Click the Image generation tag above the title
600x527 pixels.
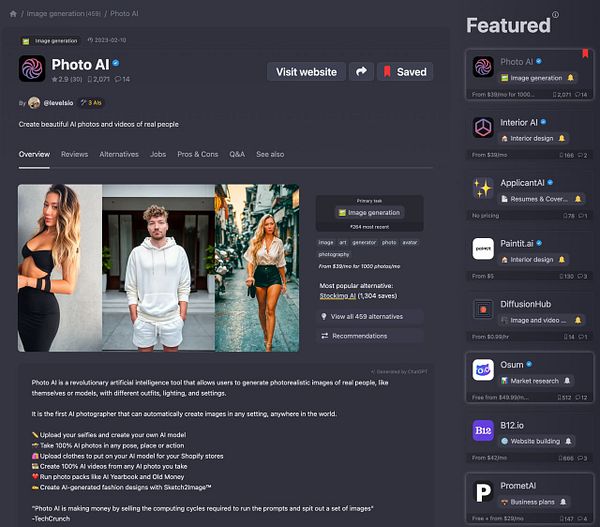pyautogui.click(x=51, y=41)
